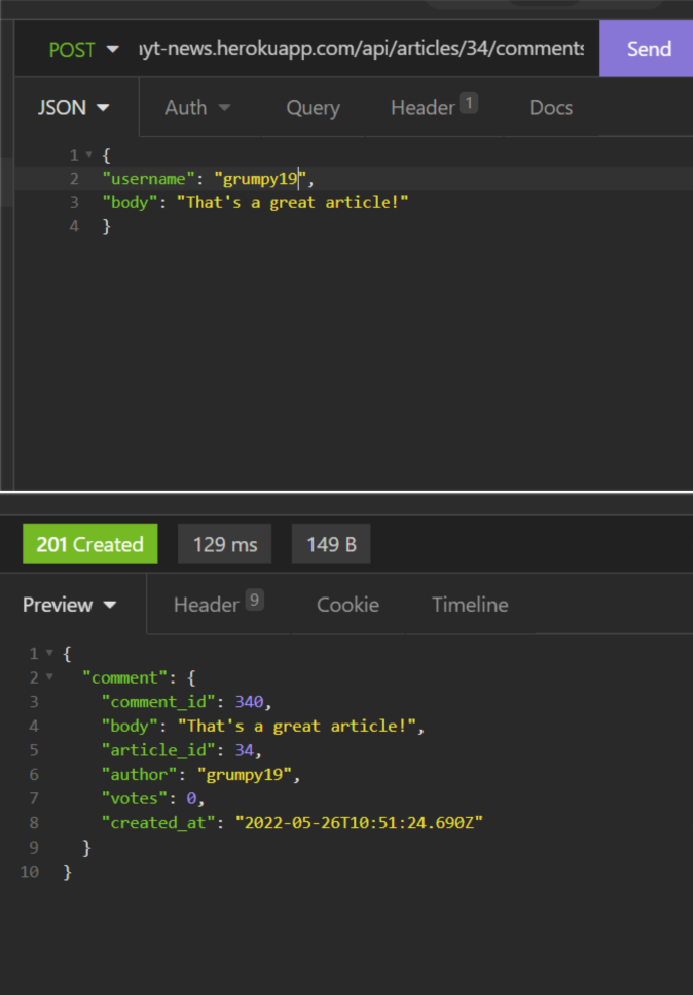Edit the request URL field
Viewport: 693px width, 995px height.
coord(362,49)
